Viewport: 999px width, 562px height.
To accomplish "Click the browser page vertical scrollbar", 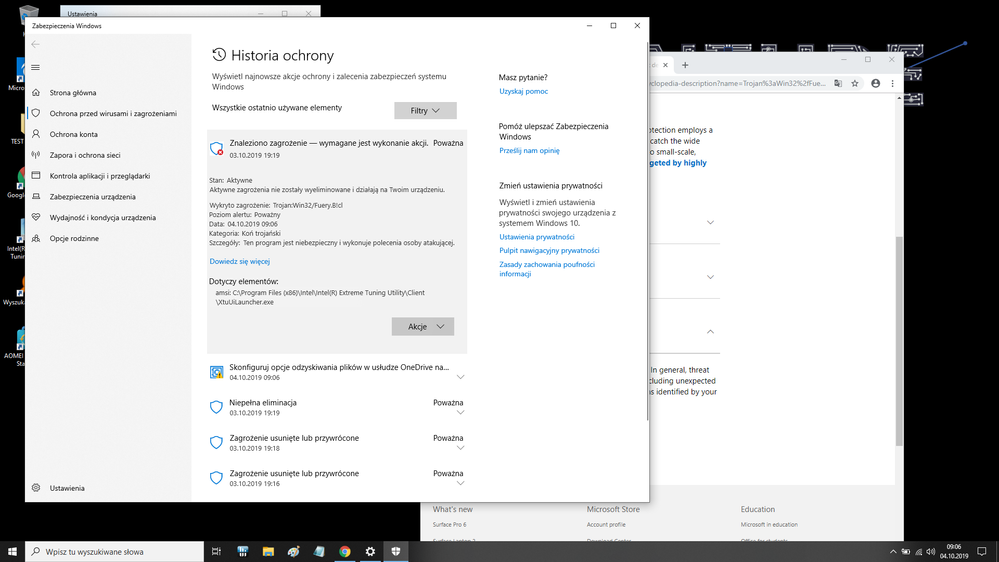I will 899,341.
